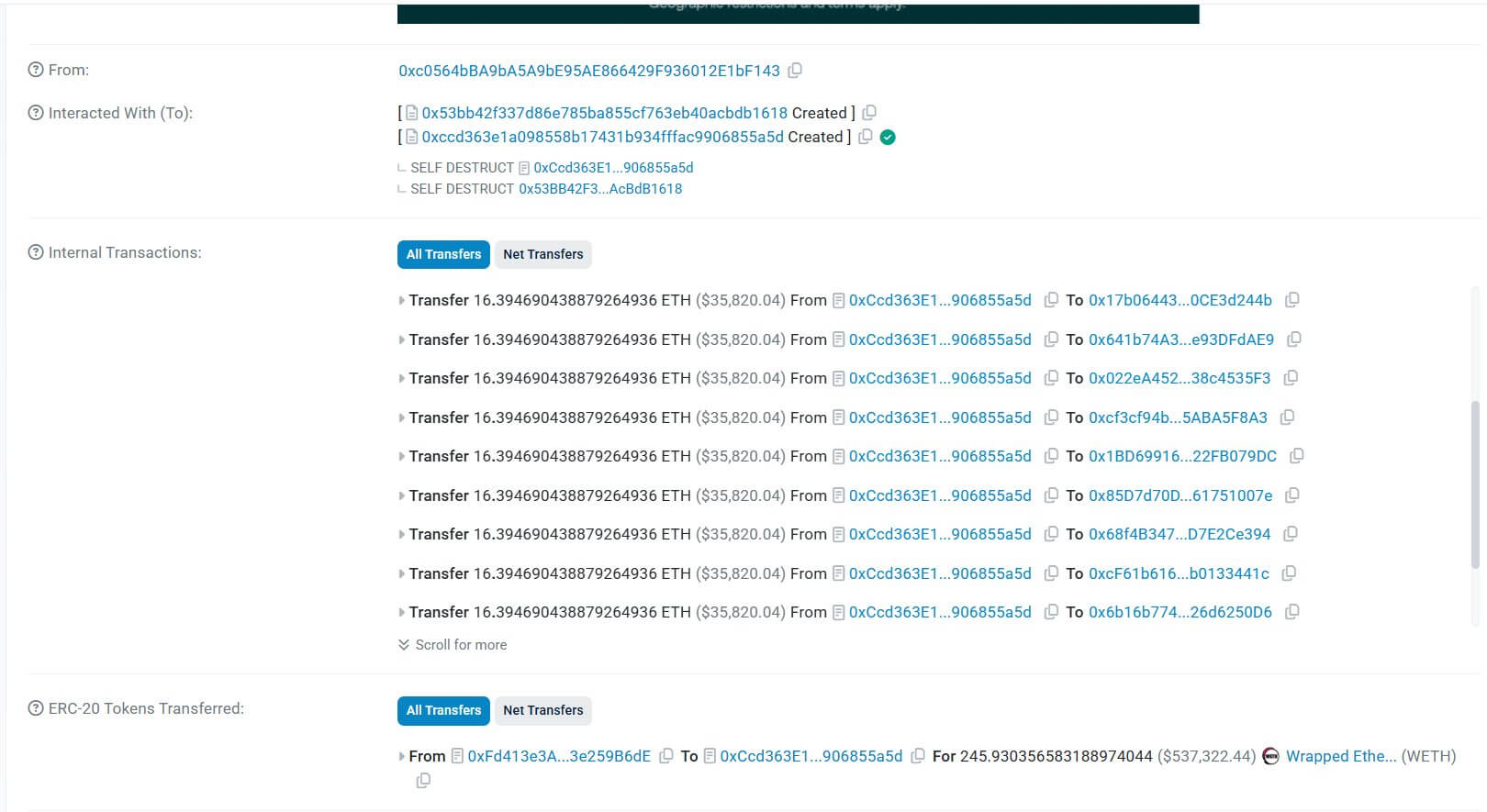
Task: Open recipient address 0xcF61b616...b0133441c
Action: tap(1179, 573)
